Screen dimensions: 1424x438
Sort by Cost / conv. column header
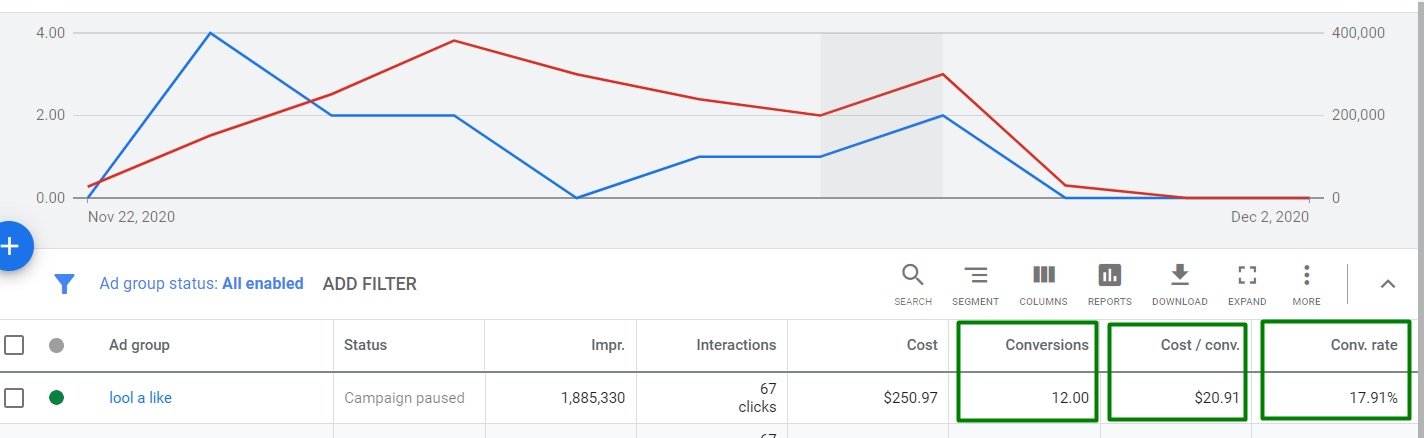(1199, 345)
